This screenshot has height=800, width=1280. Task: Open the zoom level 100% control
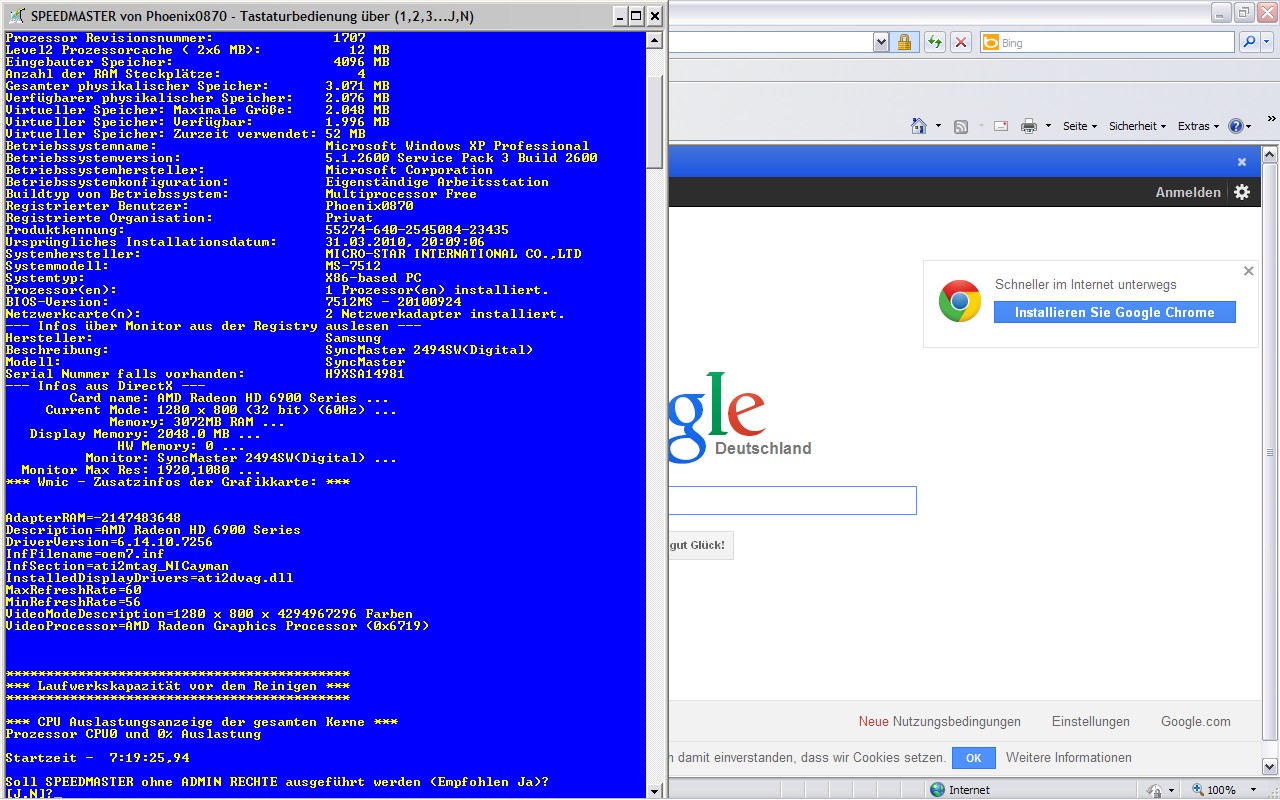(1213, 790)
